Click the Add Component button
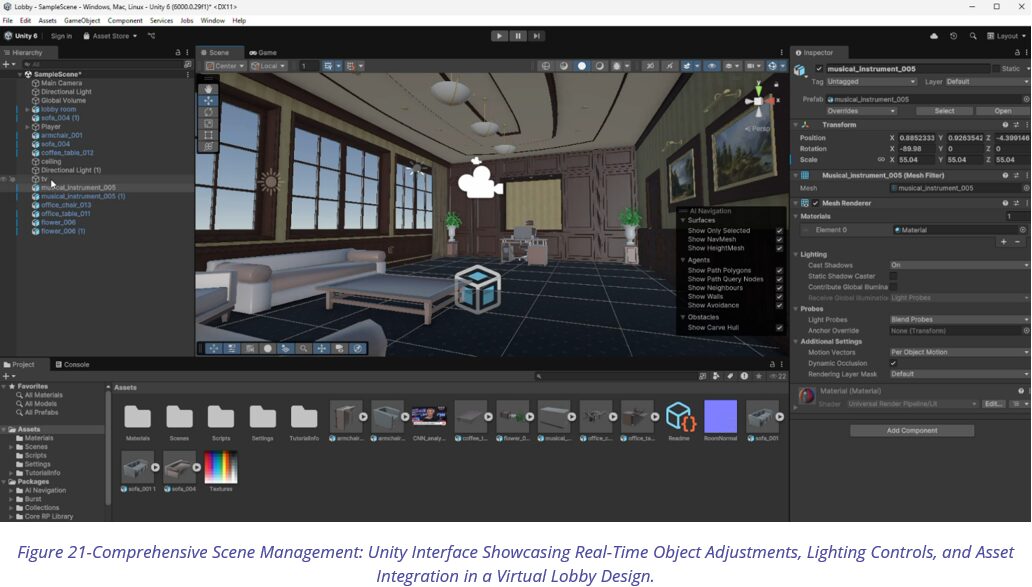 [x=911, y=431]
